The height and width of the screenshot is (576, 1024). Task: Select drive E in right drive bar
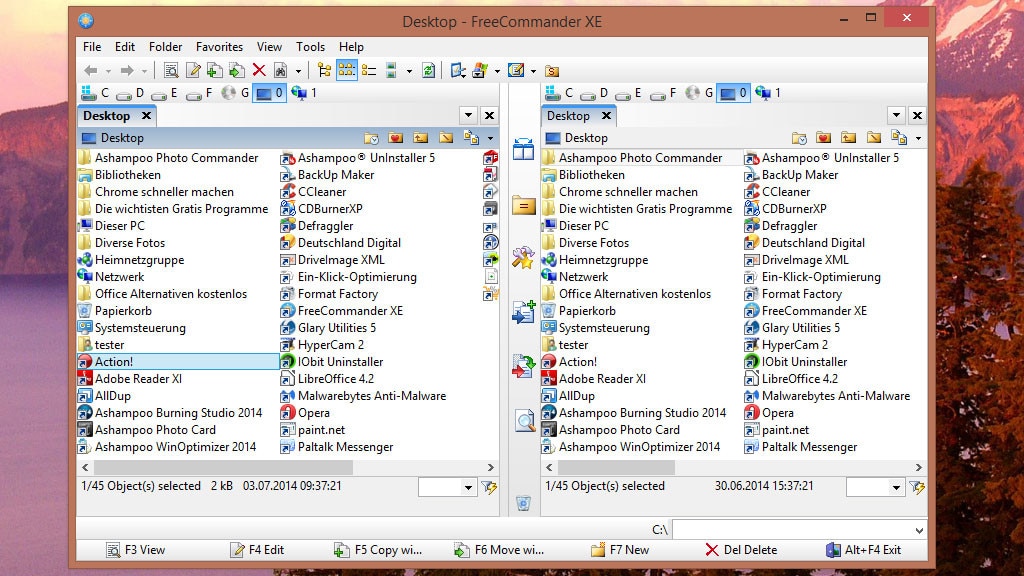(629, 93)
